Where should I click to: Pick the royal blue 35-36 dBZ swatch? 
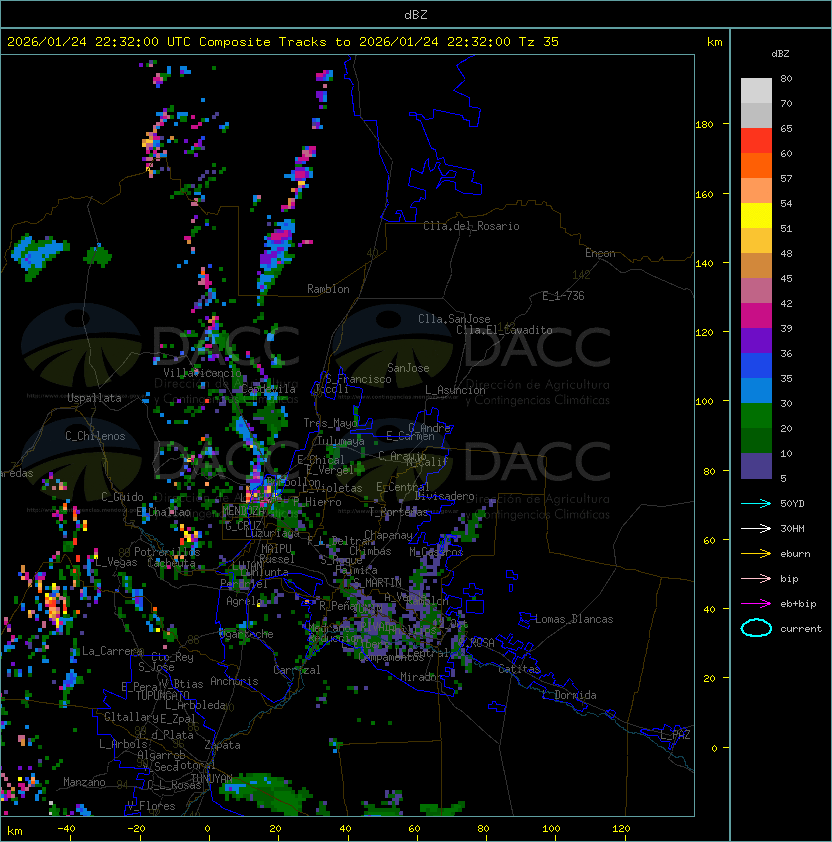tap(756, 366)
